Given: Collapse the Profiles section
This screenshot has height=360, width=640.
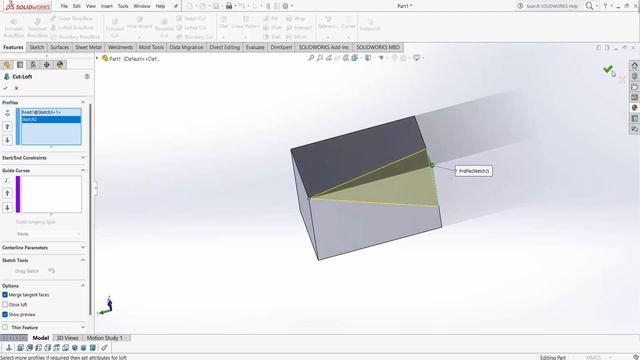Looking at the screenshot, I should [83, 102].
